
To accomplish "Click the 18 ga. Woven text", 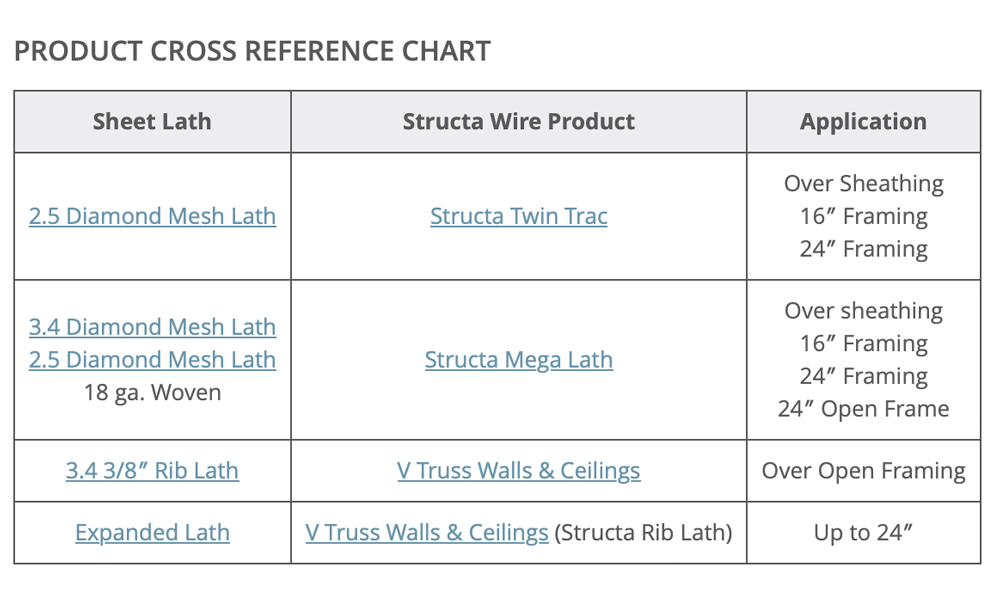I will coord(152,393).
